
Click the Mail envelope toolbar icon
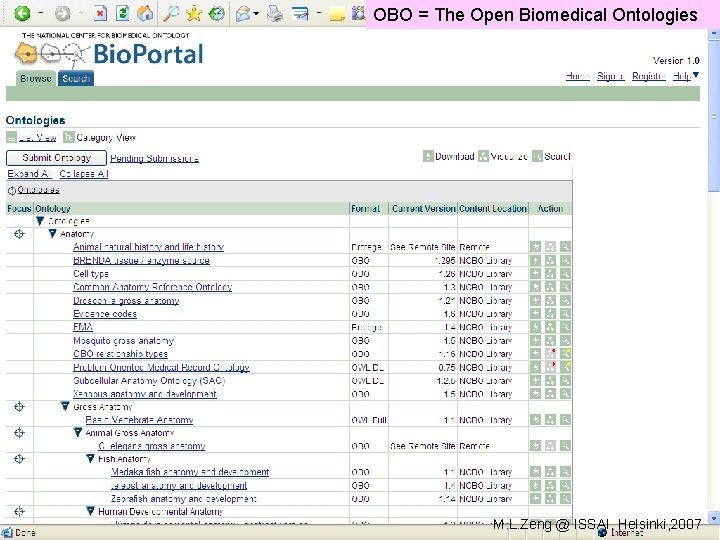[243, 14]
